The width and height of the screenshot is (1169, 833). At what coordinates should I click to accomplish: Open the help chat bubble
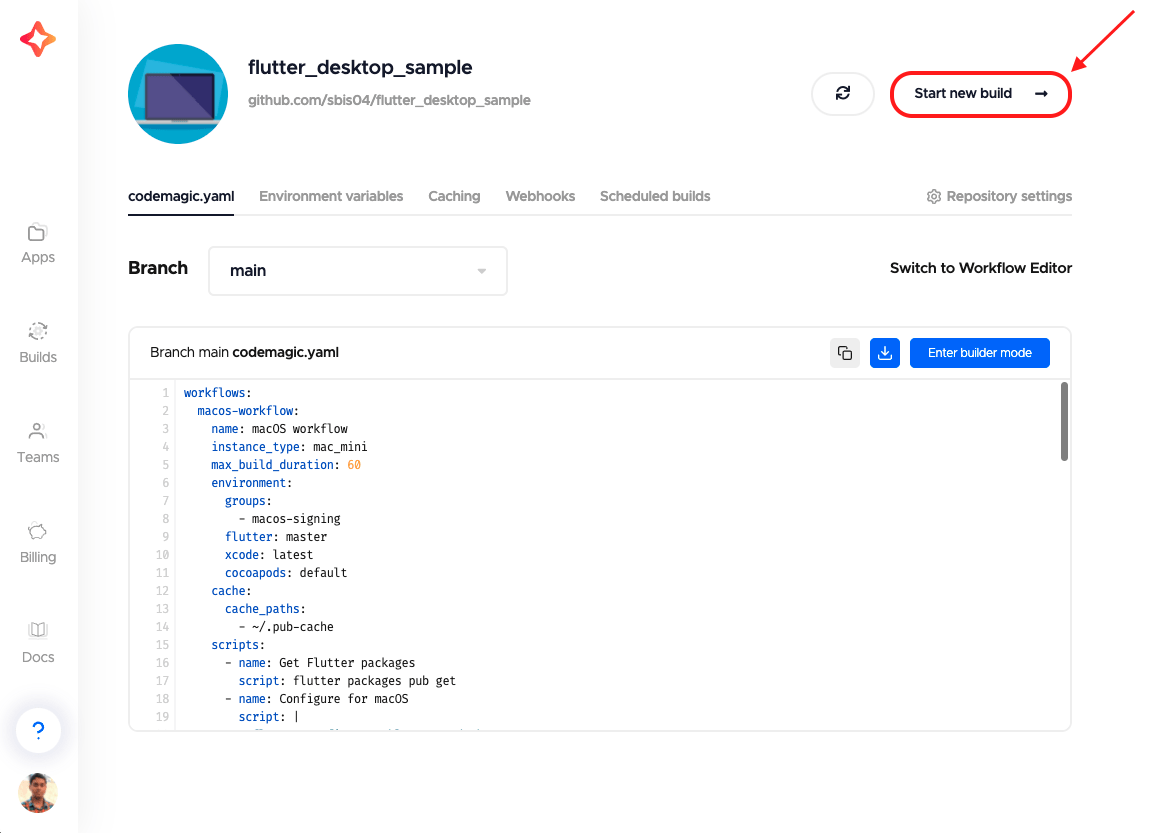(x=37, y=730)
